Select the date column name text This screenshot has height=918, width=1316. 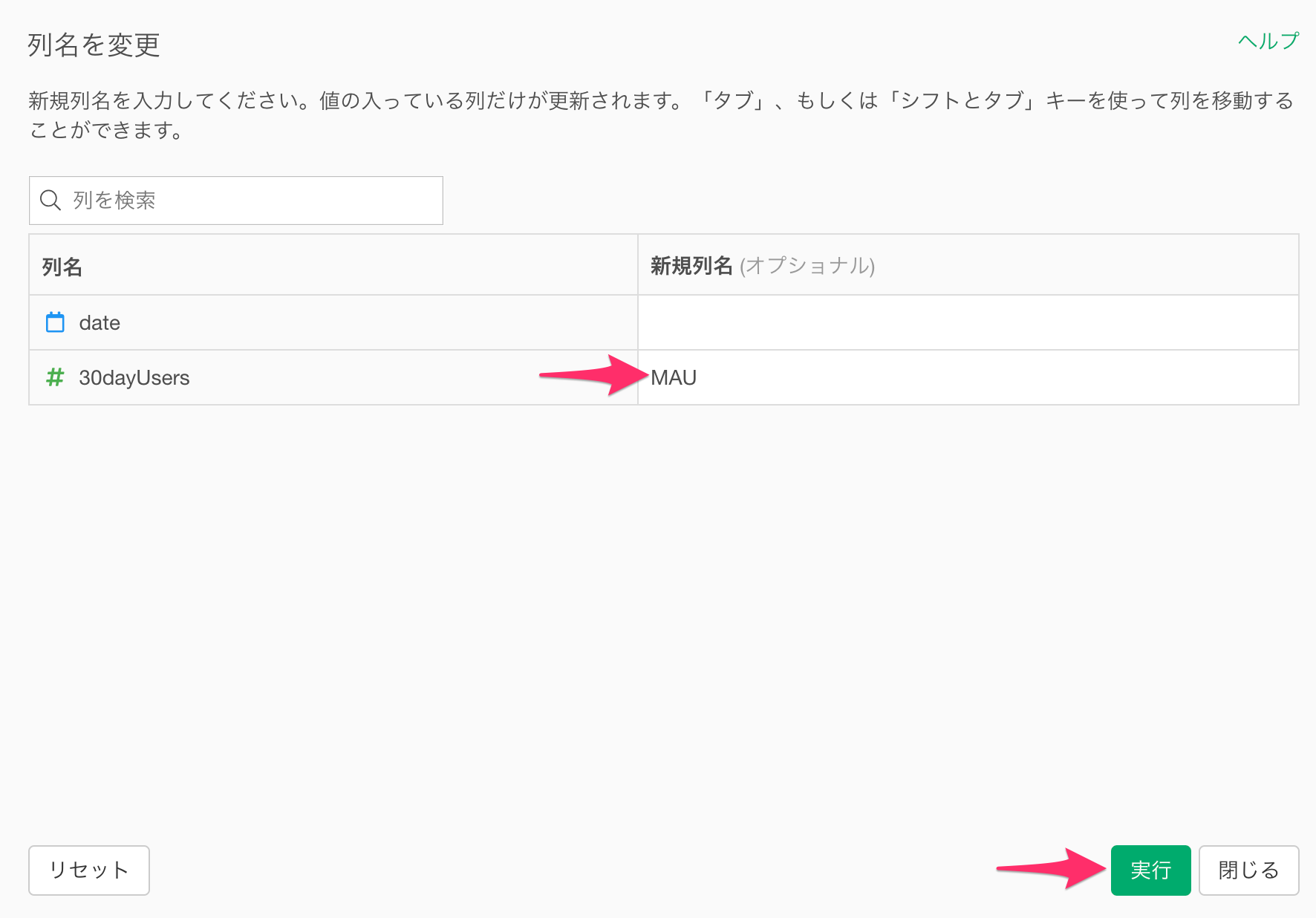click(x=100, y=323)
